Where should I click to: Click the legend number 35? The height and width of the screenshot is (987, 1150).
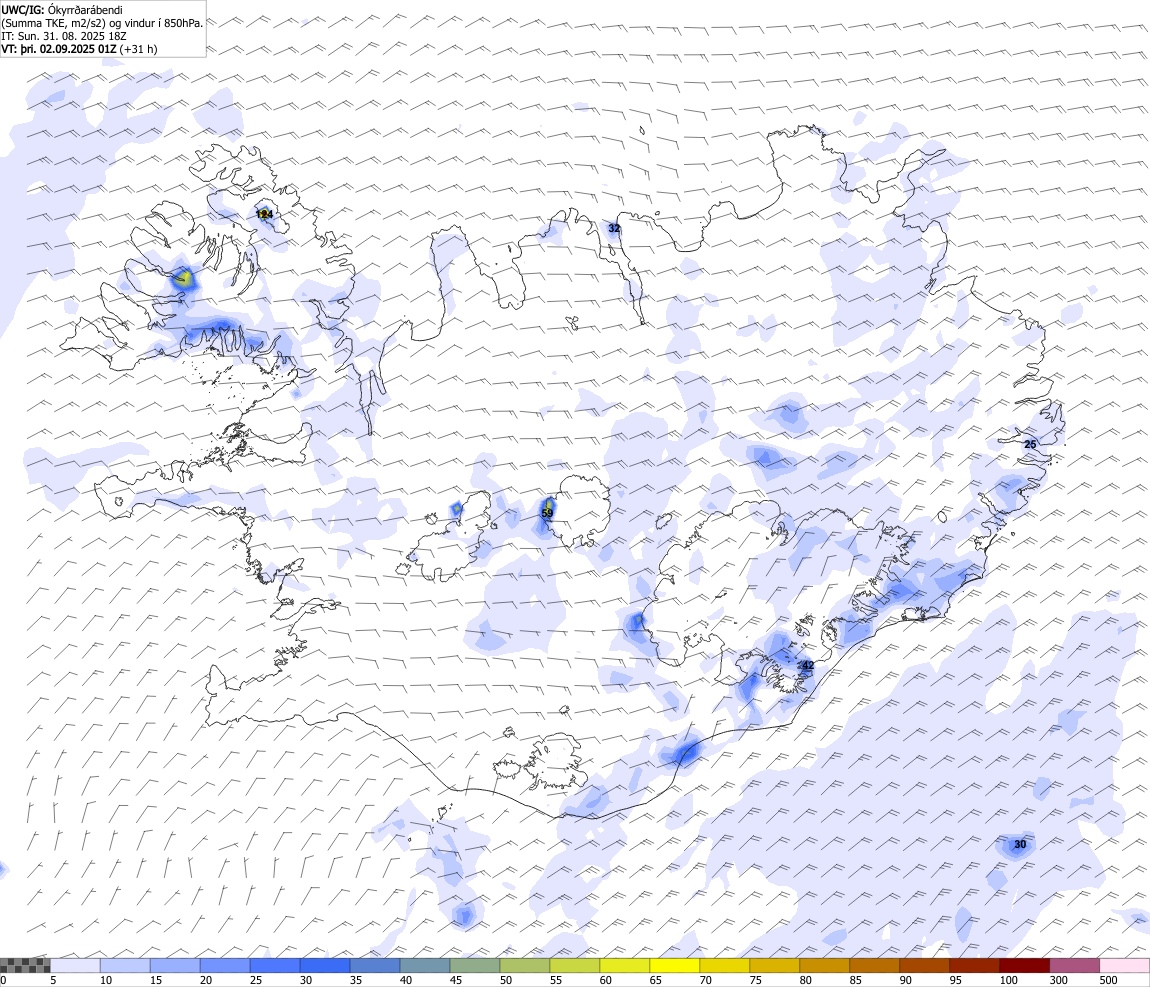(356, 980)
